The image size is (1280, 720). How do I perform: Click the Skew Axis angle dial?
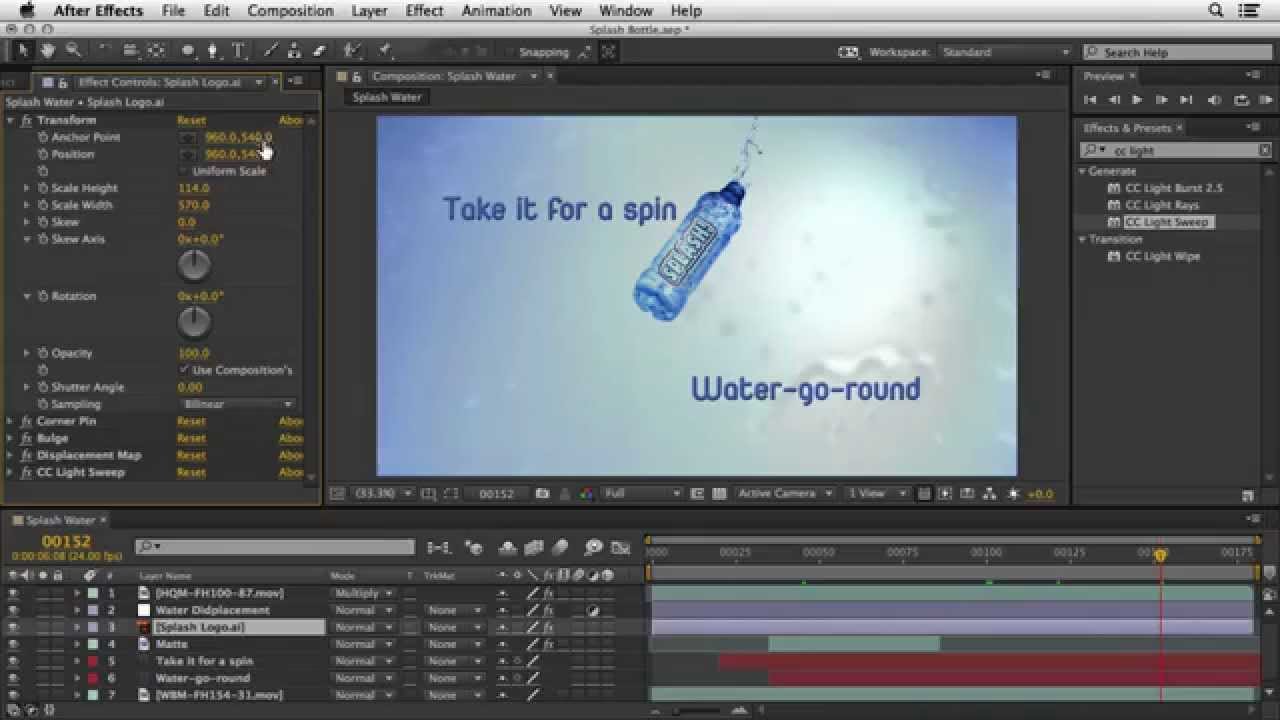pyautogui.click(x=194, y=265)
